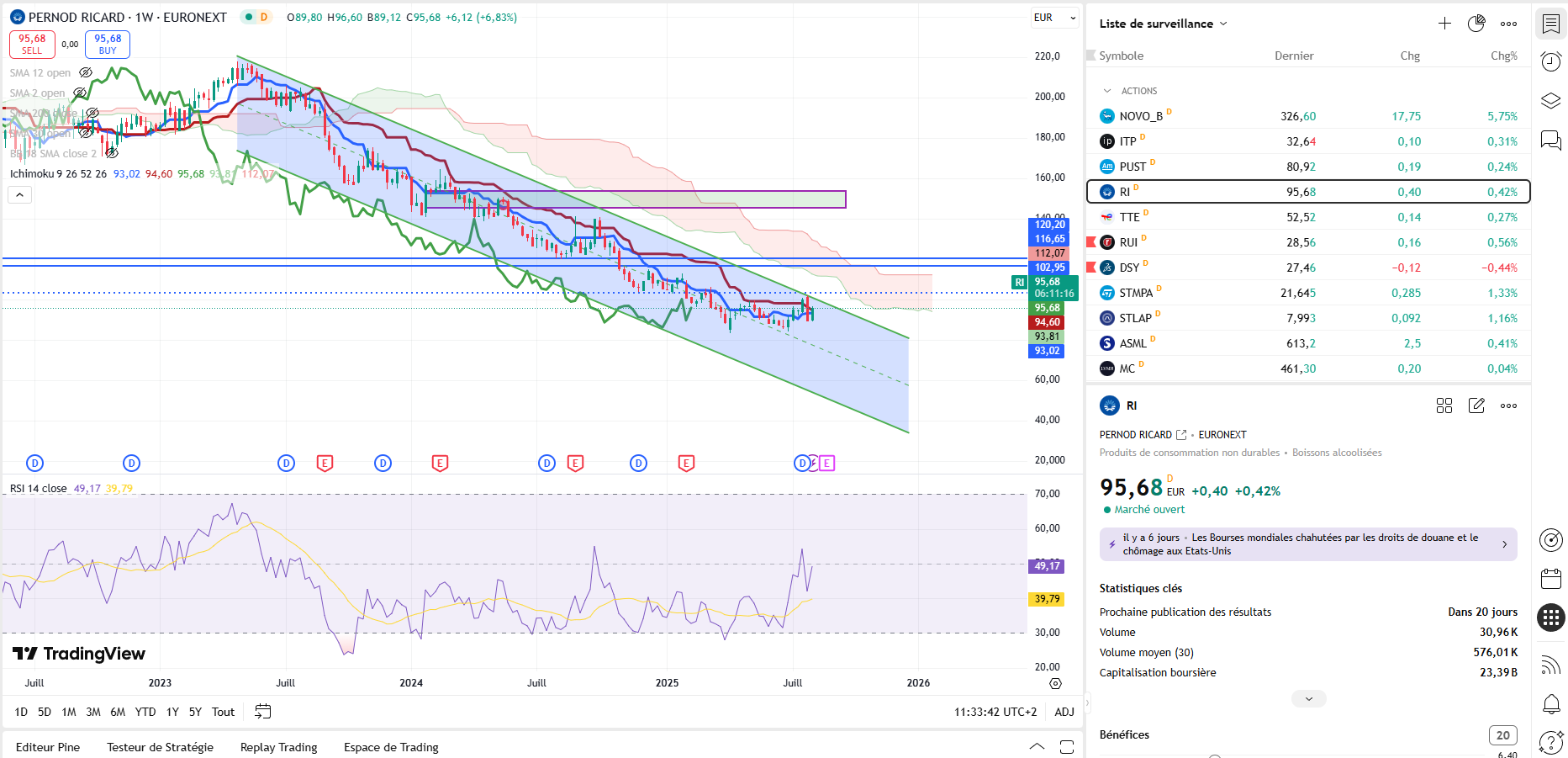Toggle the market status indicator dot
The width and height of the screenshot is (1568, 758).
click(x=249, y=17)
